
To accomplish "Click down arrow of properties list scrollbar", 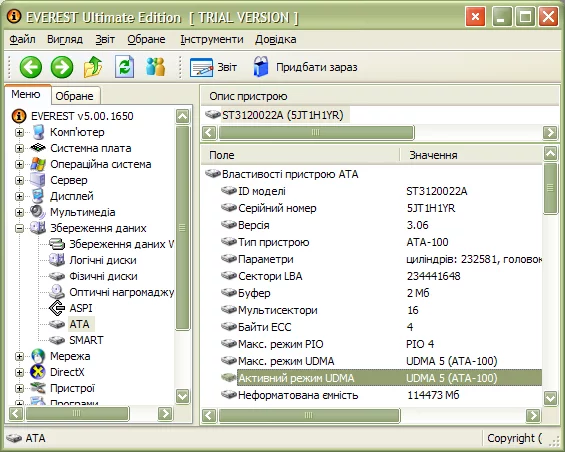I will [x=551, y=399].
